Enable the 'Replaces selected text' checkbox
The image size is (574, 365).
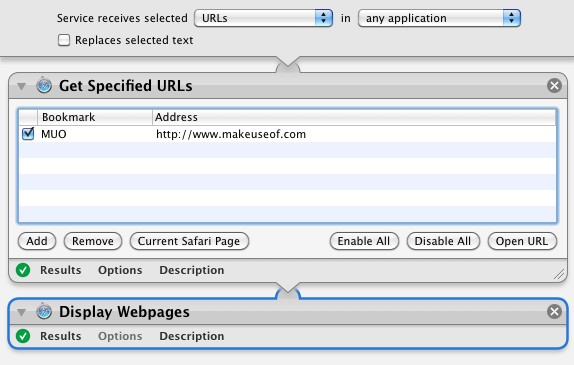tap(64, 40)
